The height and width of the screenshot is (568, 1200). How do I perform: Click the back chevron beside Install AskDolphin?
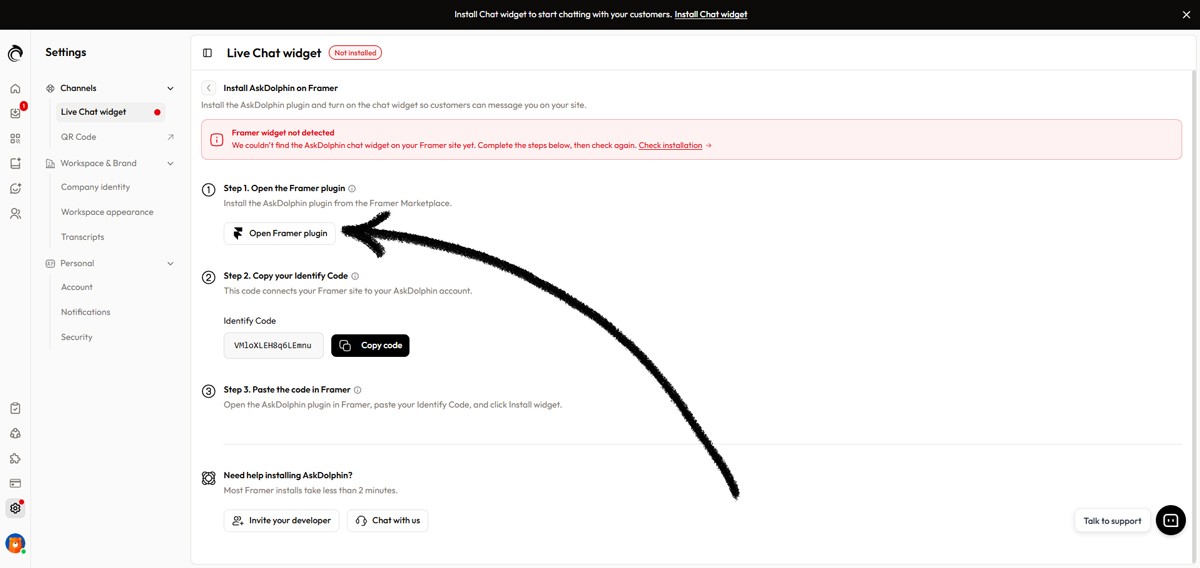tap(209, 88)
